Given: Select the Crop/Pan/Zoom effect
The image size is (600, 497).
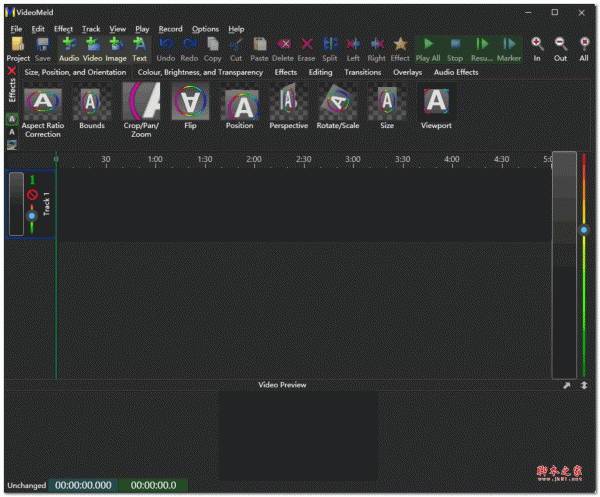Looking at the screenshot, I should tap(141, 110).
